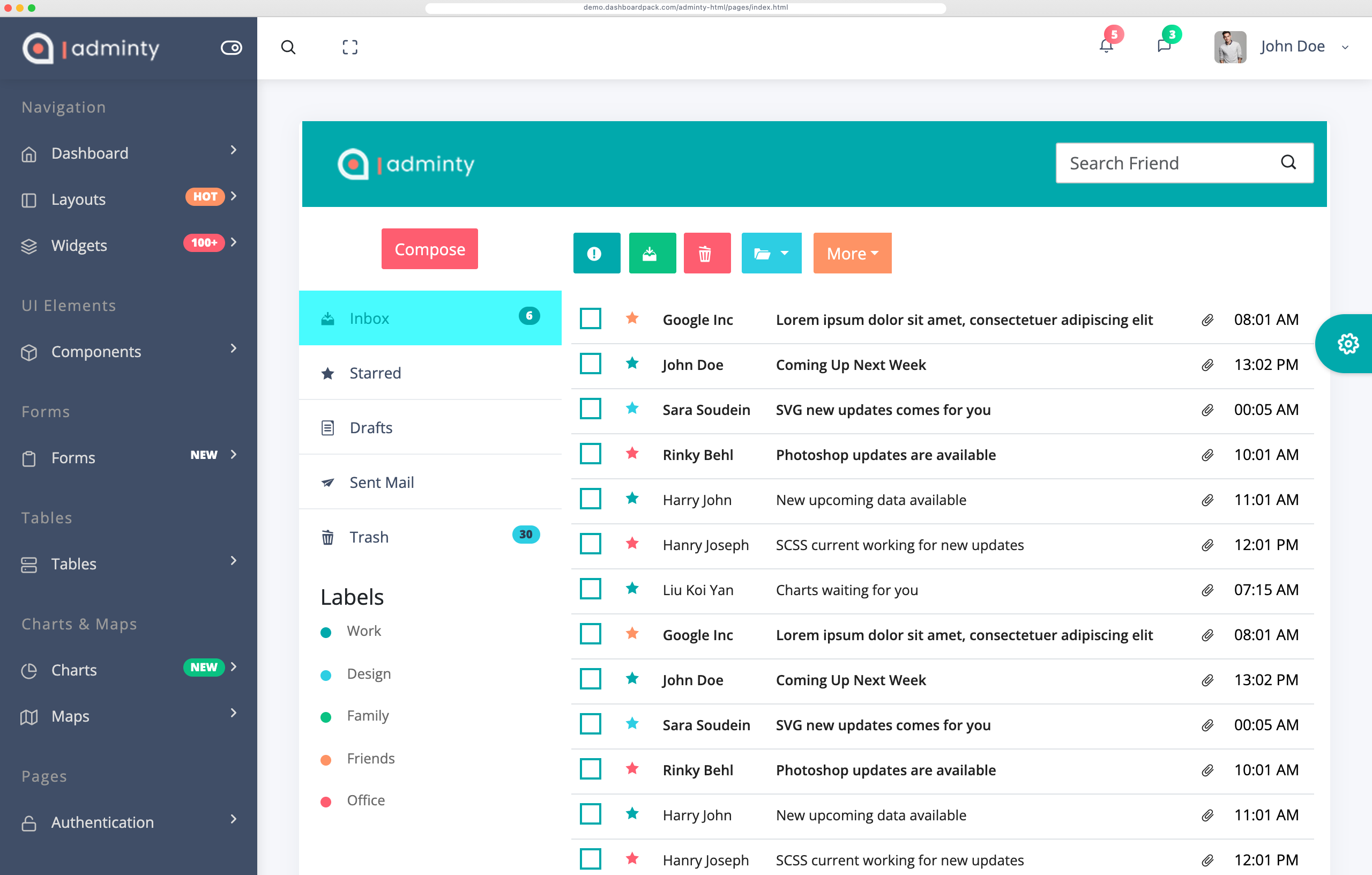Viewport: 1372px width, 875px height.
Task: Open the top bar search icon
Action: [x=288, y=47]
